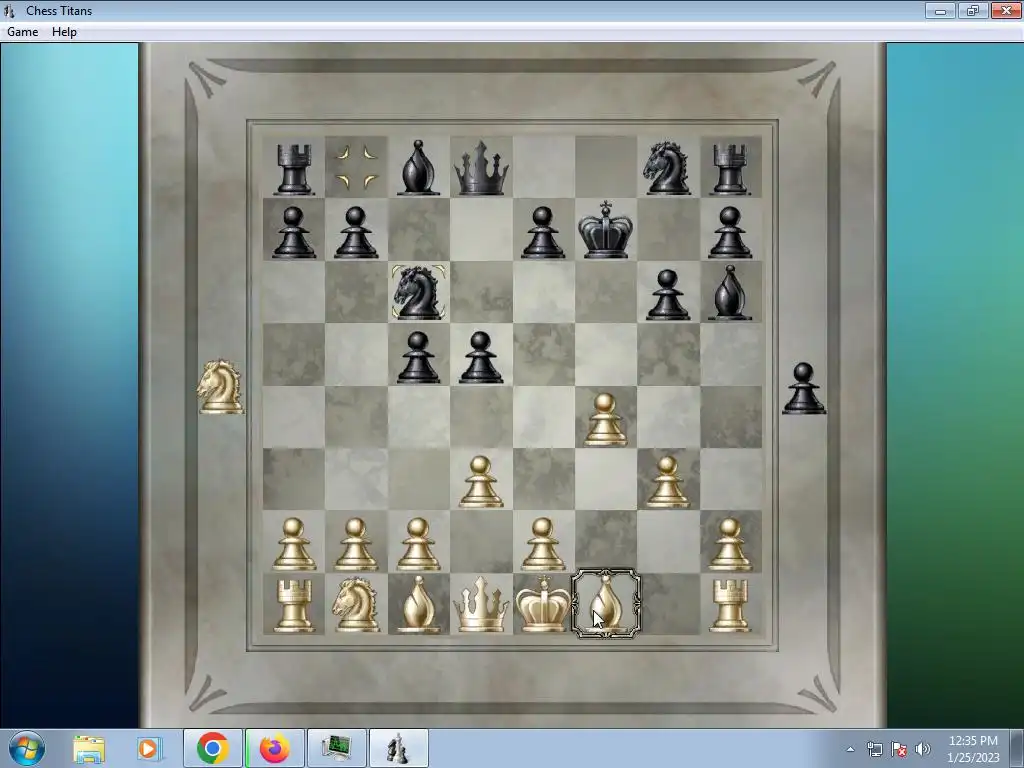Pick the white bishop on c1

pyautogui.click(x=418, y=605)
